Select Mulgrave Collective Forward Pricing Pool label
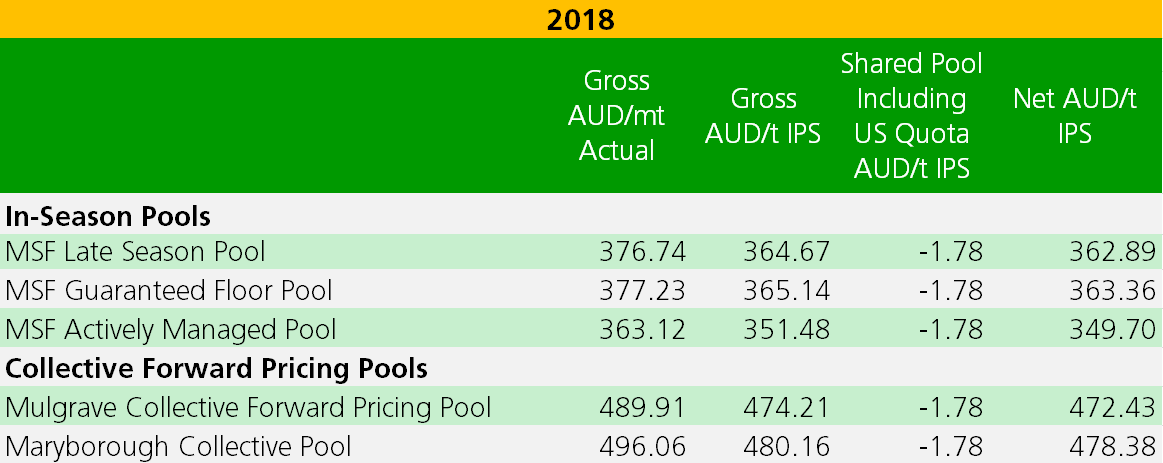The image size is (1163, 463). (x=248, y=407)
